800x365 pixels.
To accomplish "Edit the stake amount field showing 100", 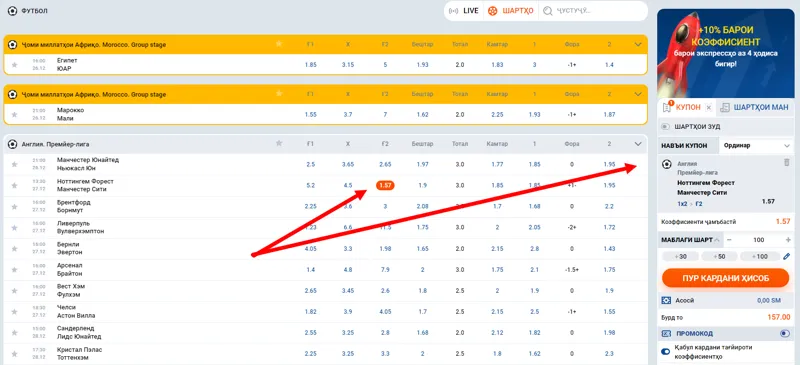I will [759, 240].
